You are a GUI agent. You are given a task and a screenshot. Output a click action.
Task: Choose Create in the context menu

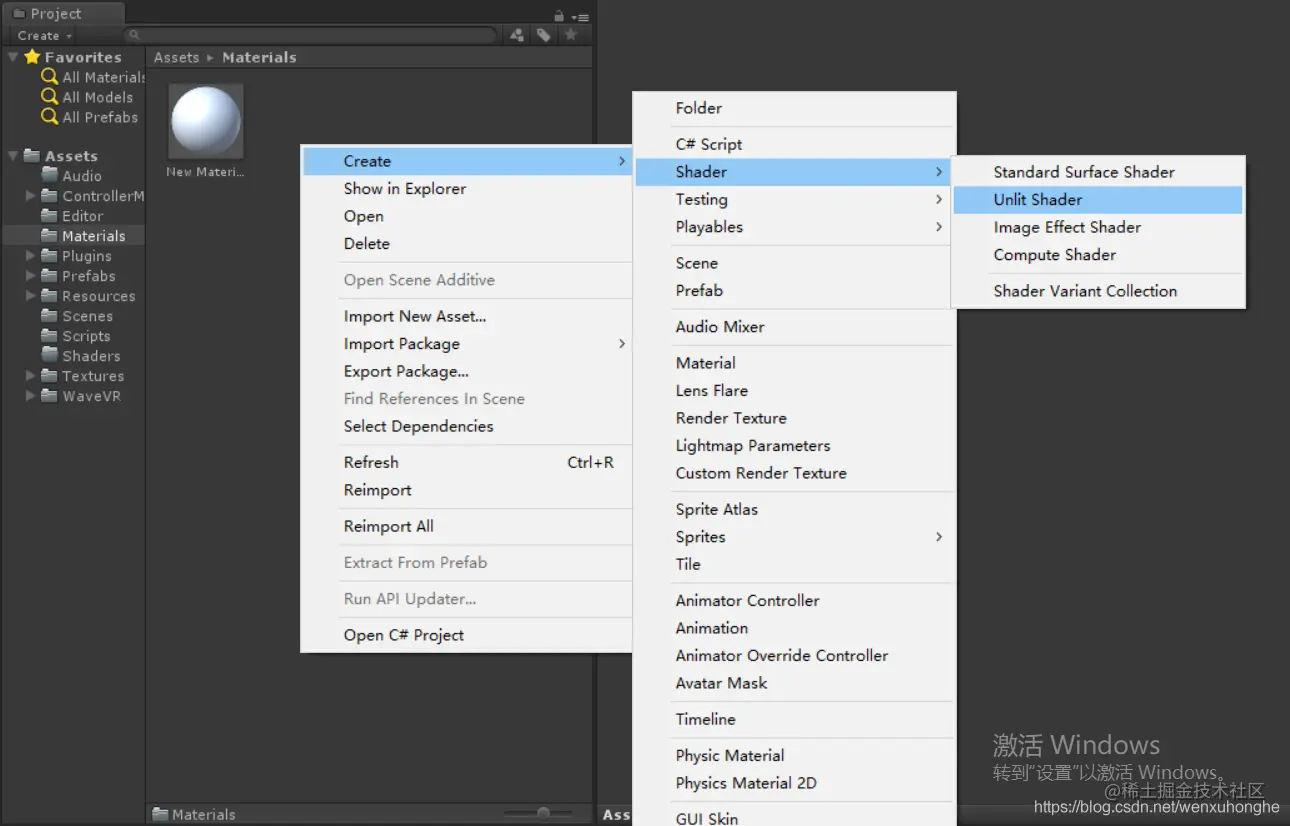pyautogui.click(x=467, y=161)
